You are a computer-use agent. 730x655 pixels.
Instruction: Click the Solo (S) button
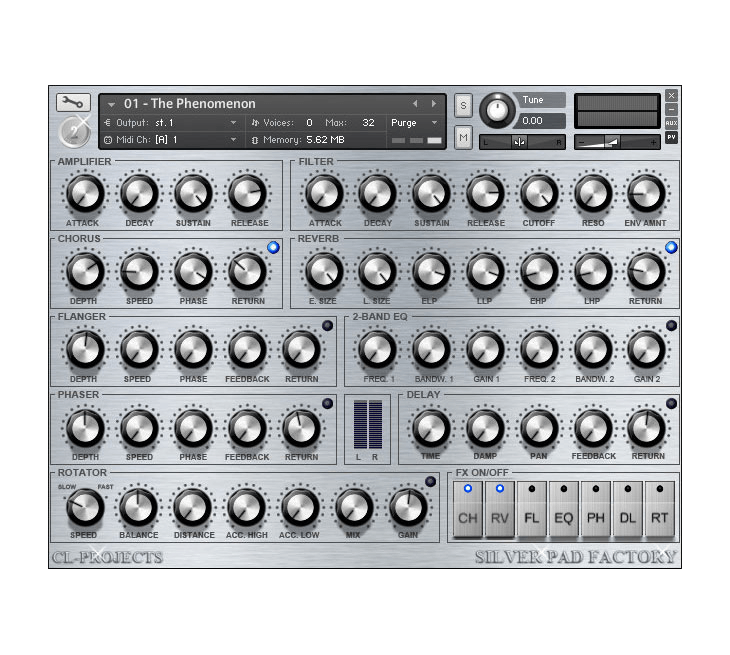pos(463,105)
